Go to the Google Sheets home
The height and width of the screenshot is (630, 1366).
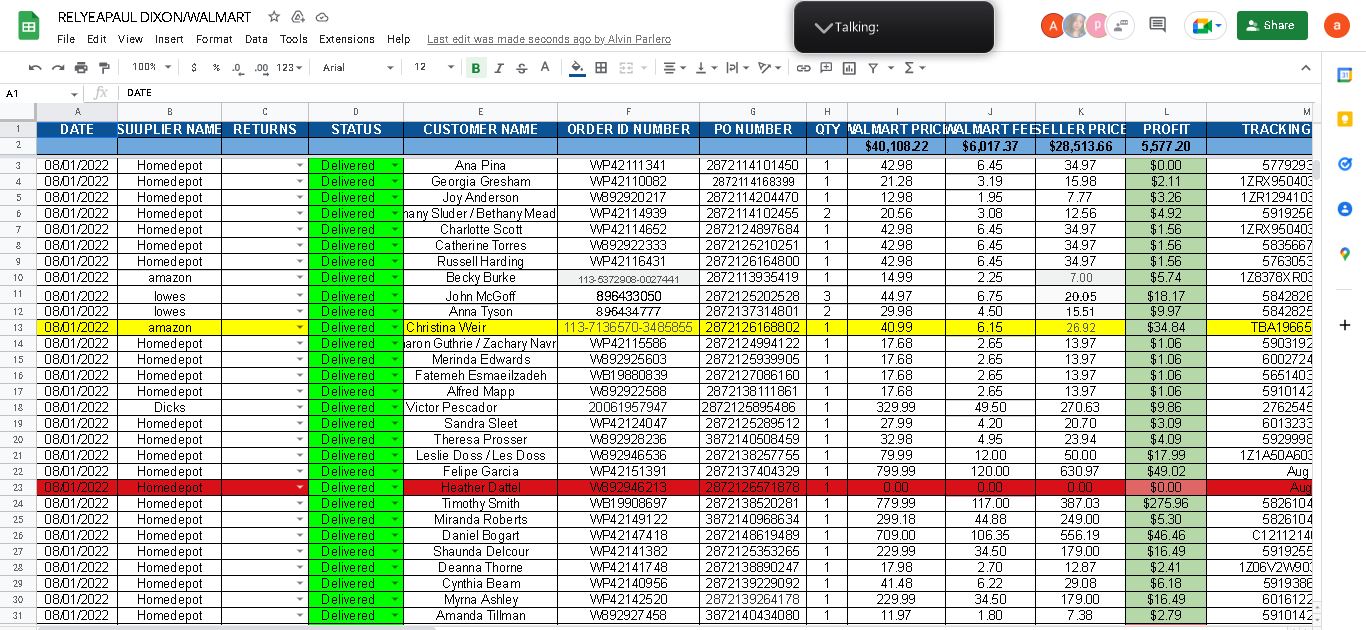click(28, 26)
